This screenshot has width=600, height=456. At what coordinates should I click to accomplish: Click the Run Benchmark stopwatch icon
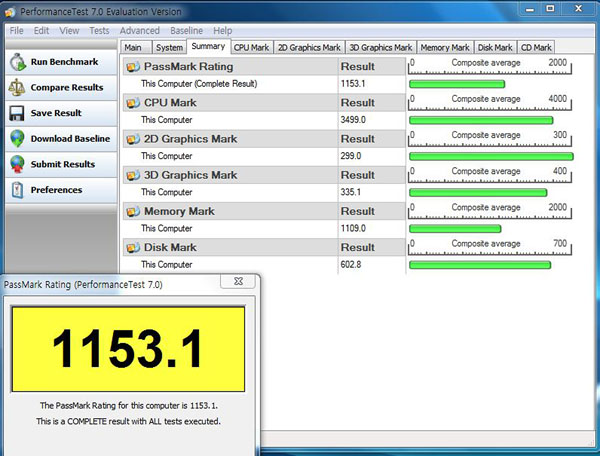(18, 62)
